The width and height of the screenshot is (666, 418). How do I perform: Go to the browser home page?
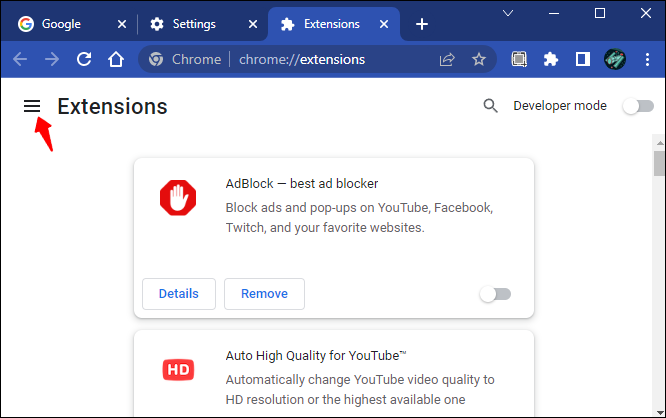click(x=116, y=59)
